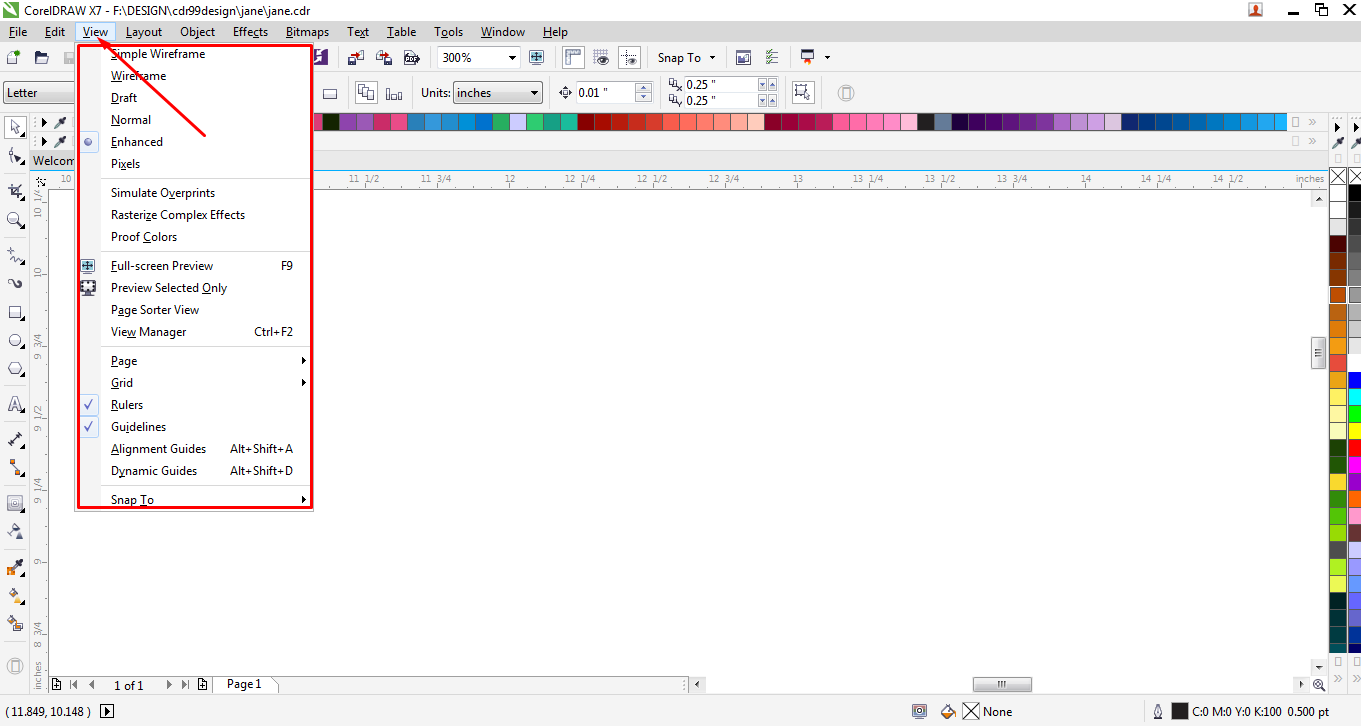Select the Zoom tool

tap(14, 220)
